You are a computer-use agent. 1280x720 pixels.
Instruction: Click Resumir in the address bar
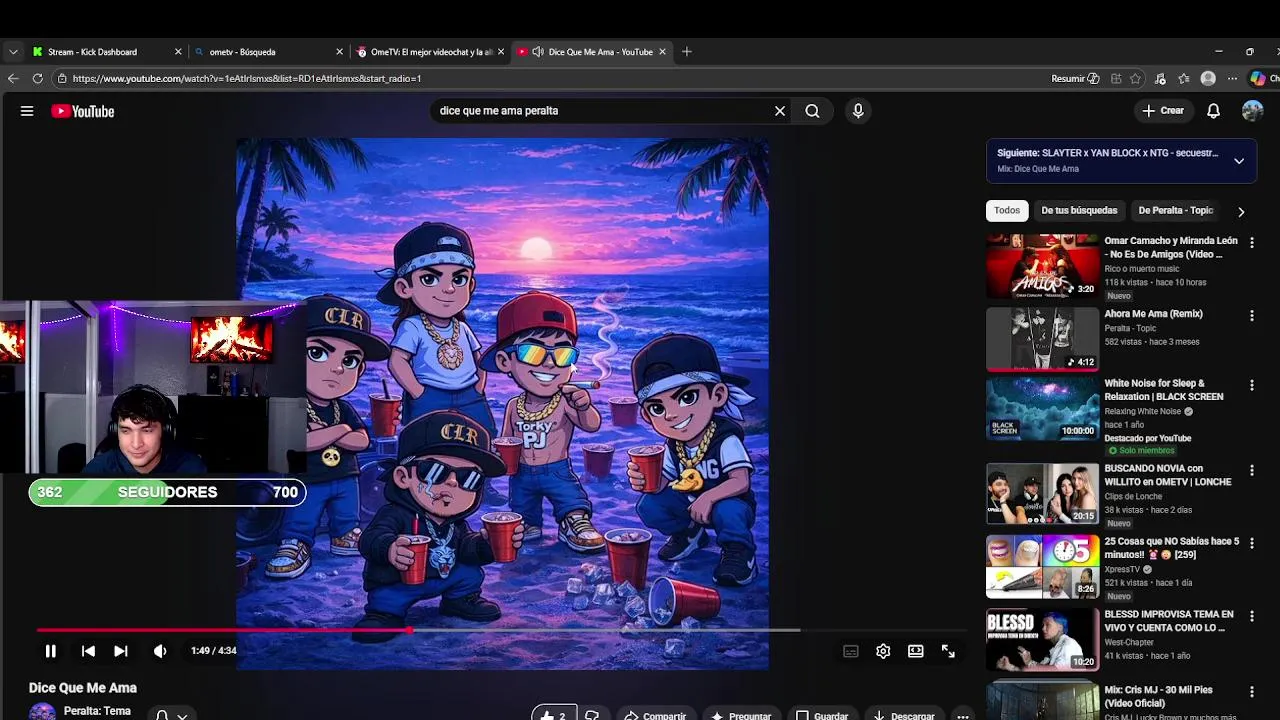point(1075,78)
